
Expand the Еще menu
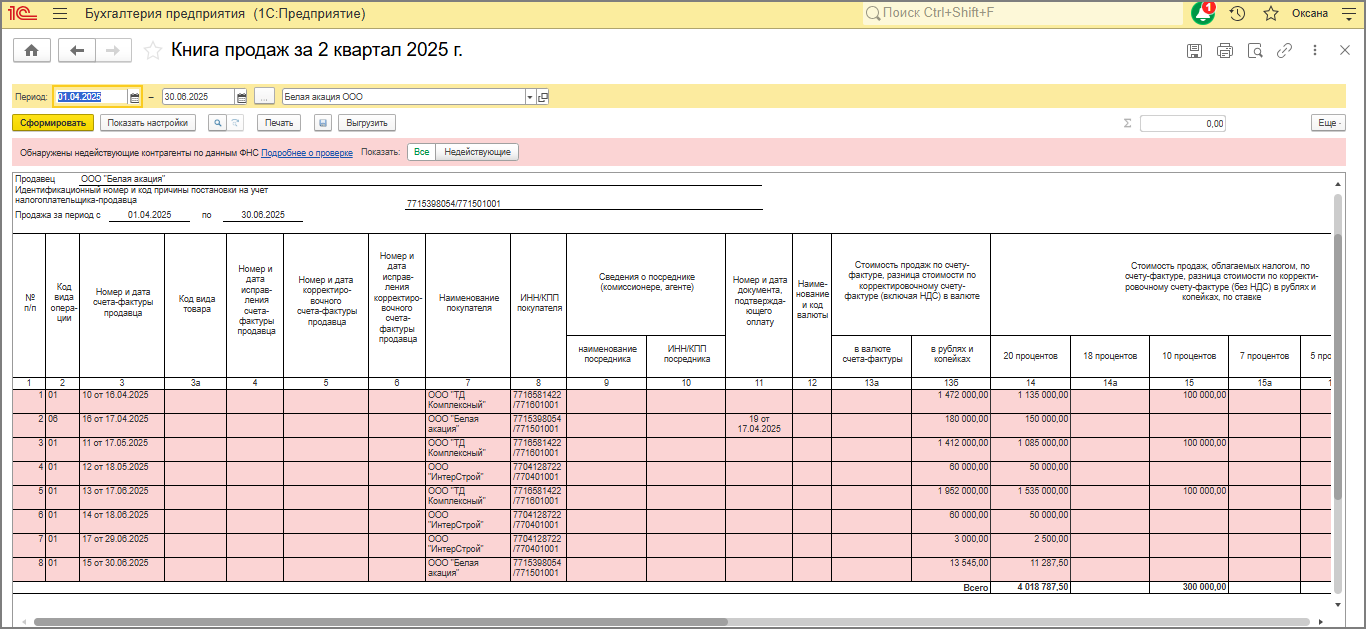coord(1327,123)
